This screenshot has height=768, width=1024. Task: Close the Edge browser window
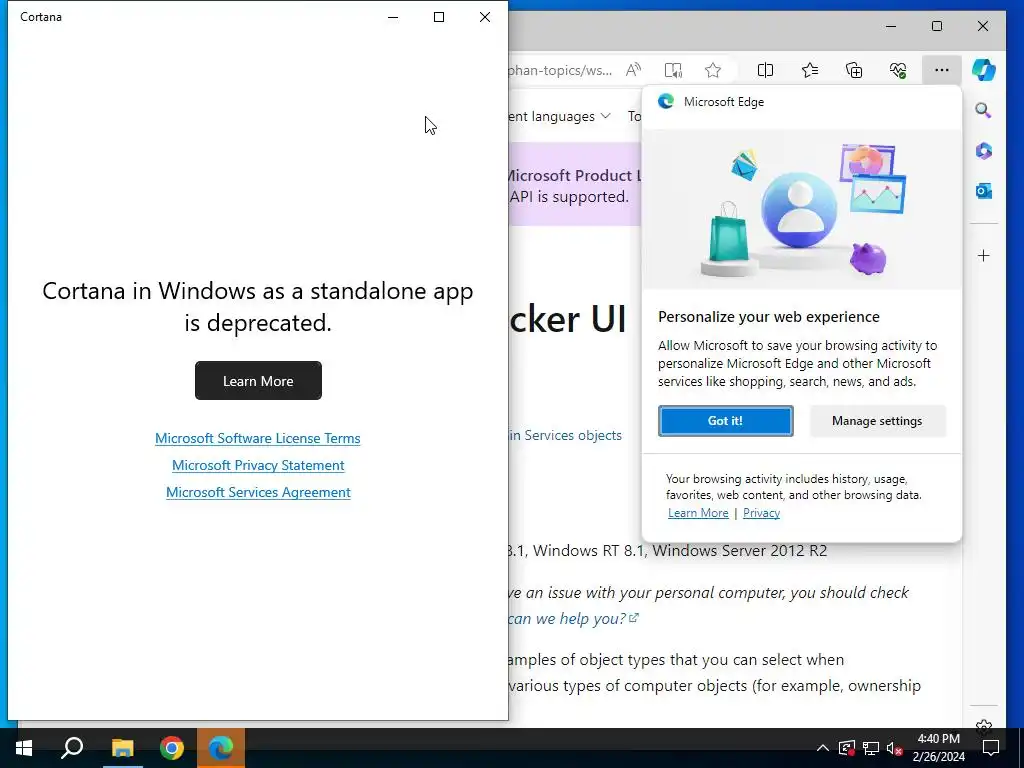[982, 26]
